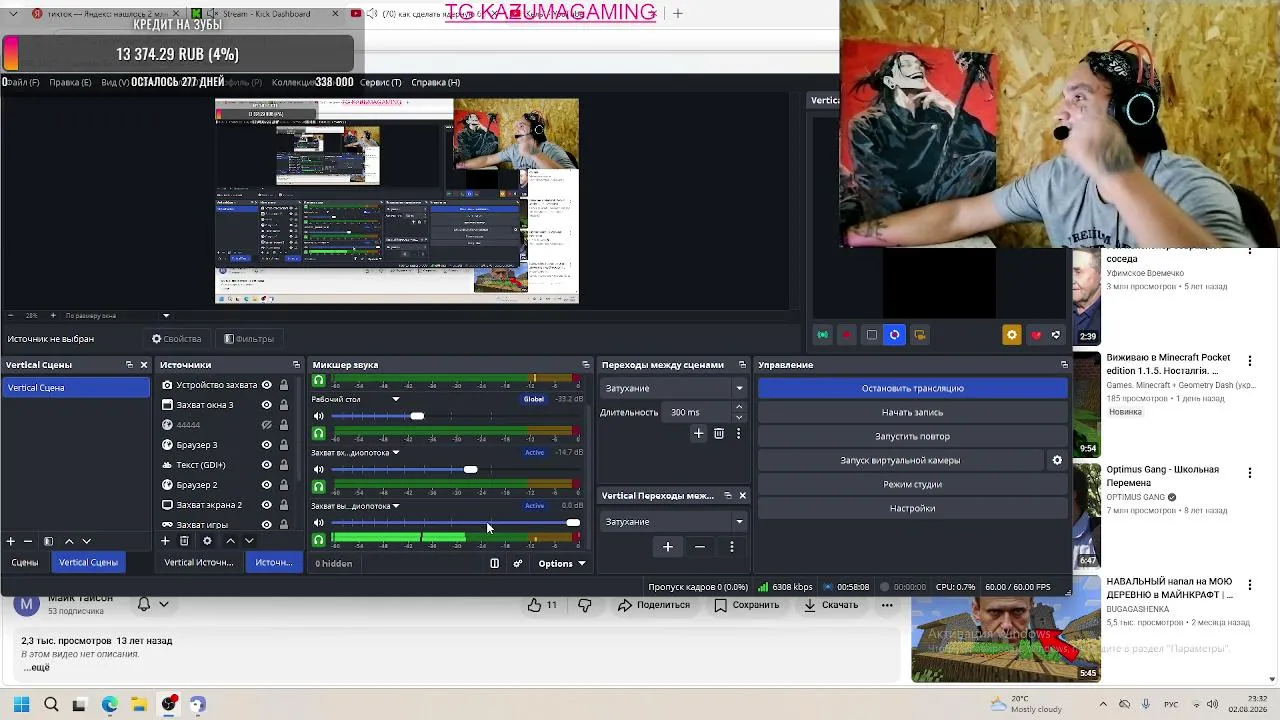The width and height of the screenshot is (1280, 720).
Task: Remove the selected vertical scene
Action: click(28, 541)
